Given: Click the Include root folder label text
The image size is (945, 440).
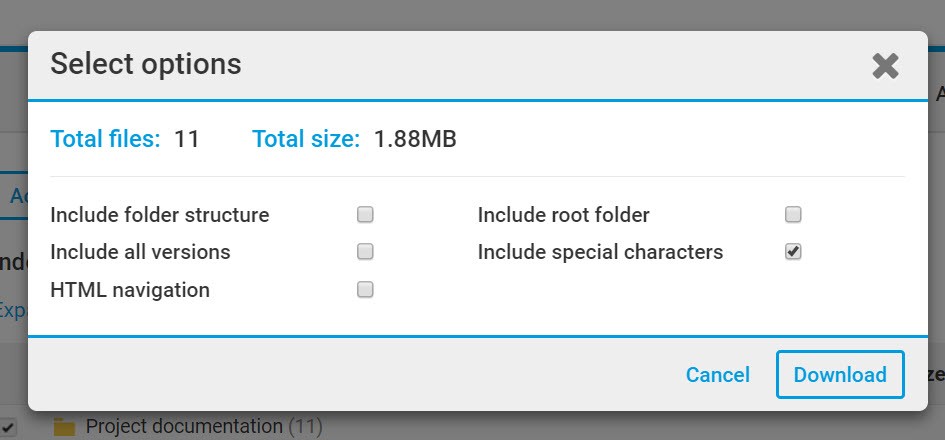Looking at the screenshot, I should 564,215.
